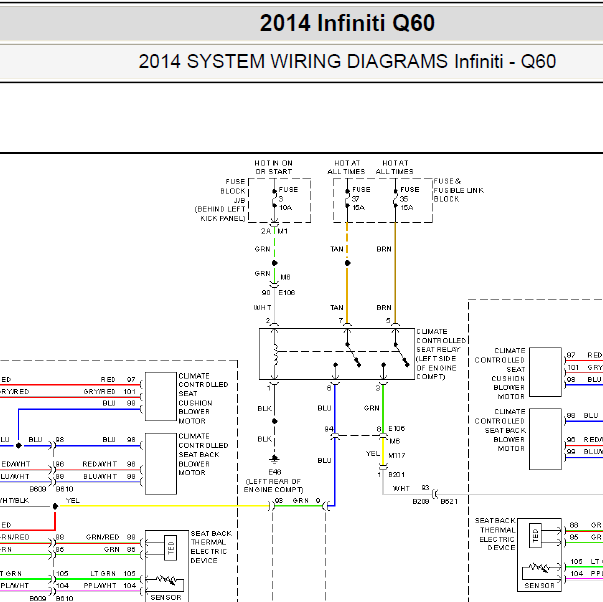Select the right-side "CLIMATE CONTROLLED SEAT CUSHION BLOWER MOTOR" label
Viewport: 603px width, 602px height.
point(500,373)
